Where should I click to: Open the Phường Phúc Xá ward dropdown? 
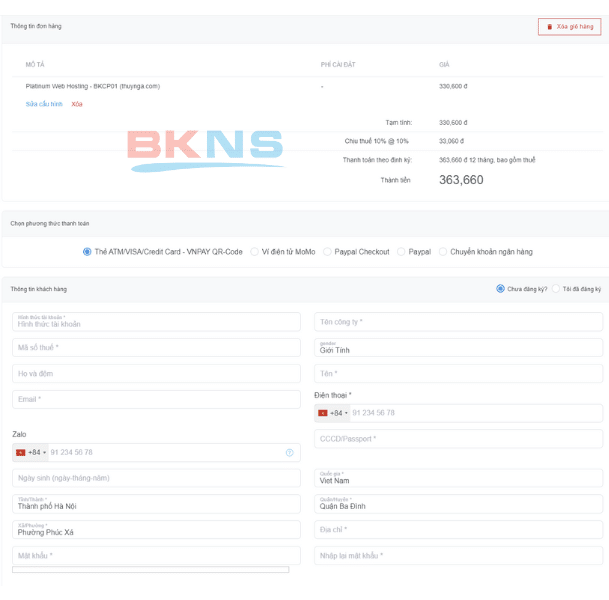[x=156, y=530]
